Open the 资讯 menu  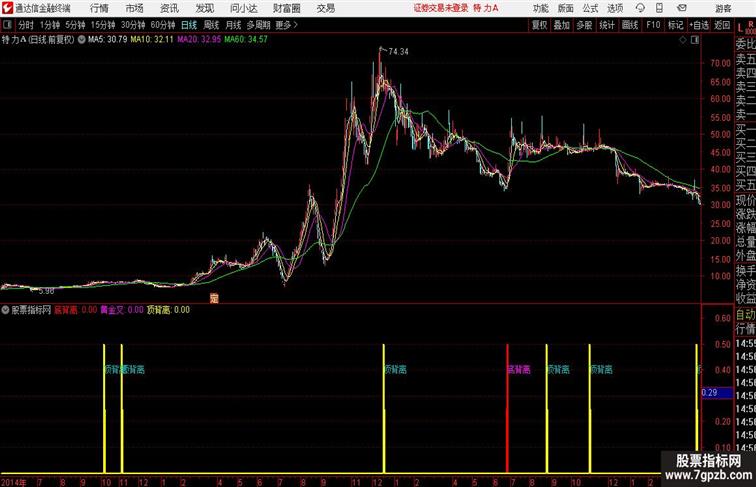click(x=169, y=8)
